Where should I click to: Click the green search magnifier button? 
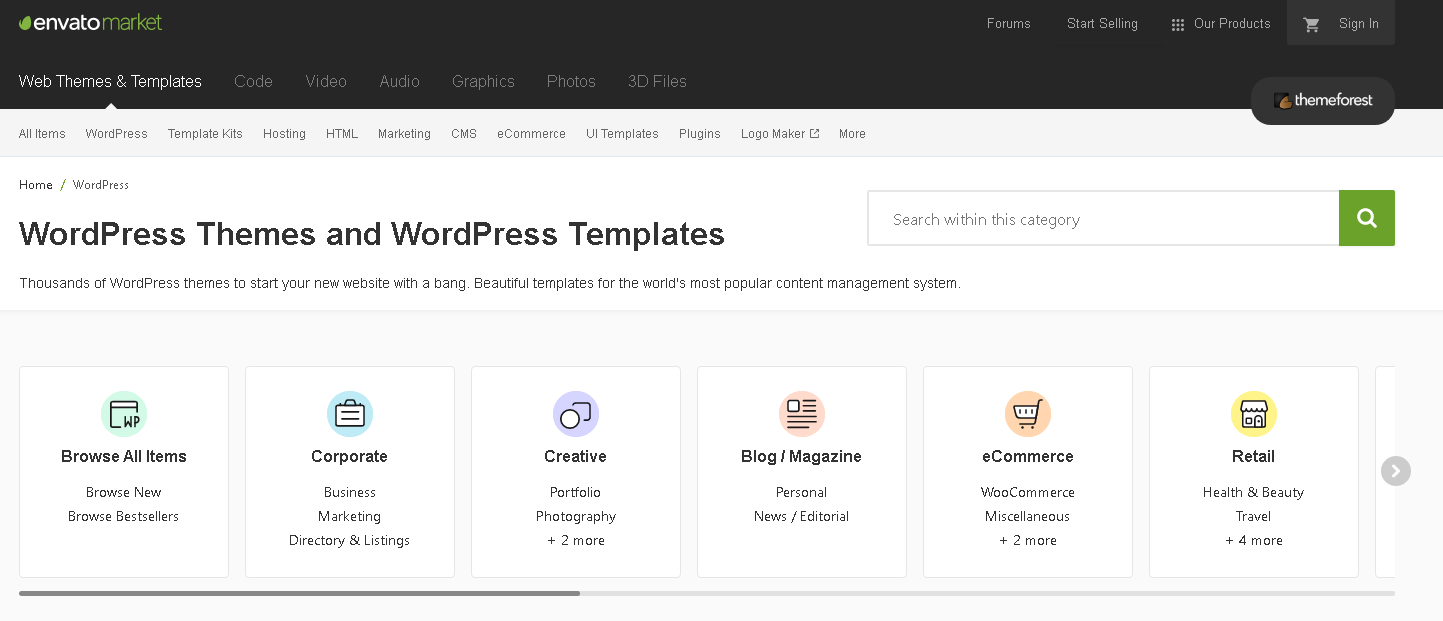point(1367,218)
